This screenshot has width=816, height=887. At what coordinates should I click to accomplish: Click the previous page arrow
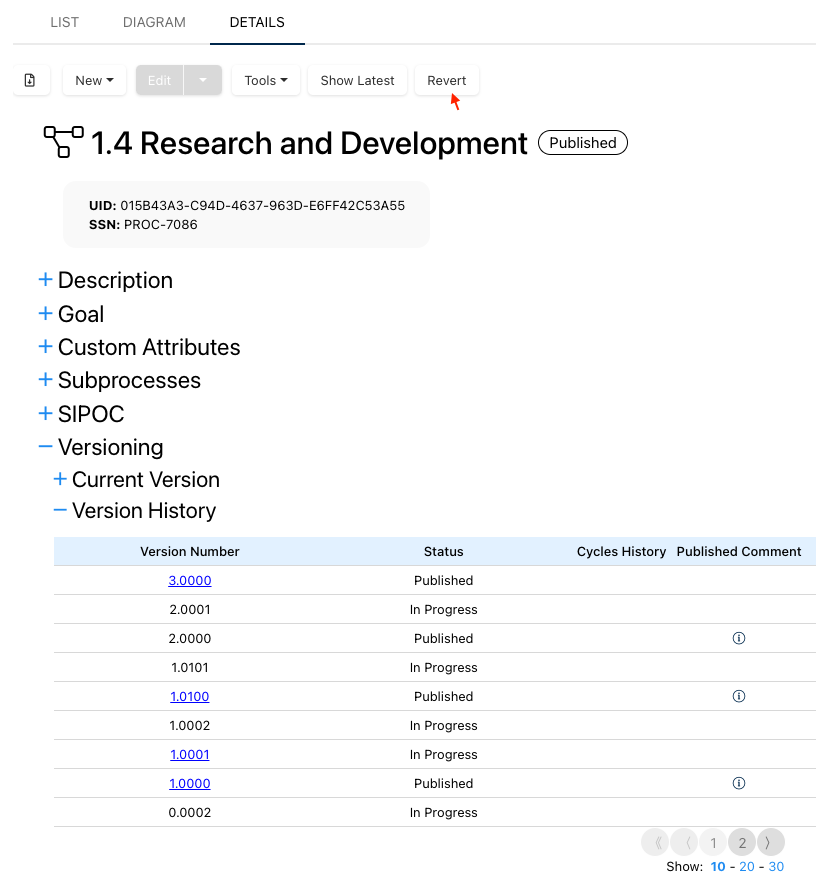[x=685, y=842]
